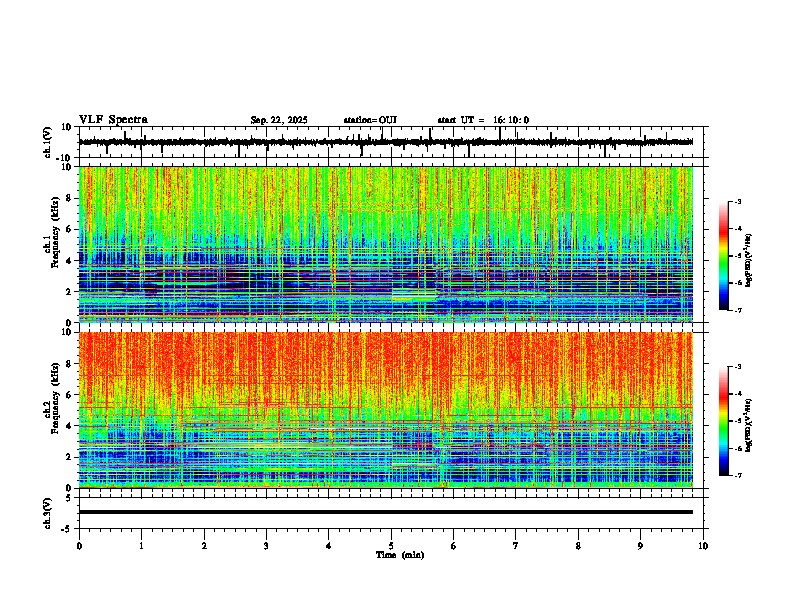Click the ch.2 spectrogram panel
Image resolution: width=792 pixels, height=612 pixels.
[386, 410]
